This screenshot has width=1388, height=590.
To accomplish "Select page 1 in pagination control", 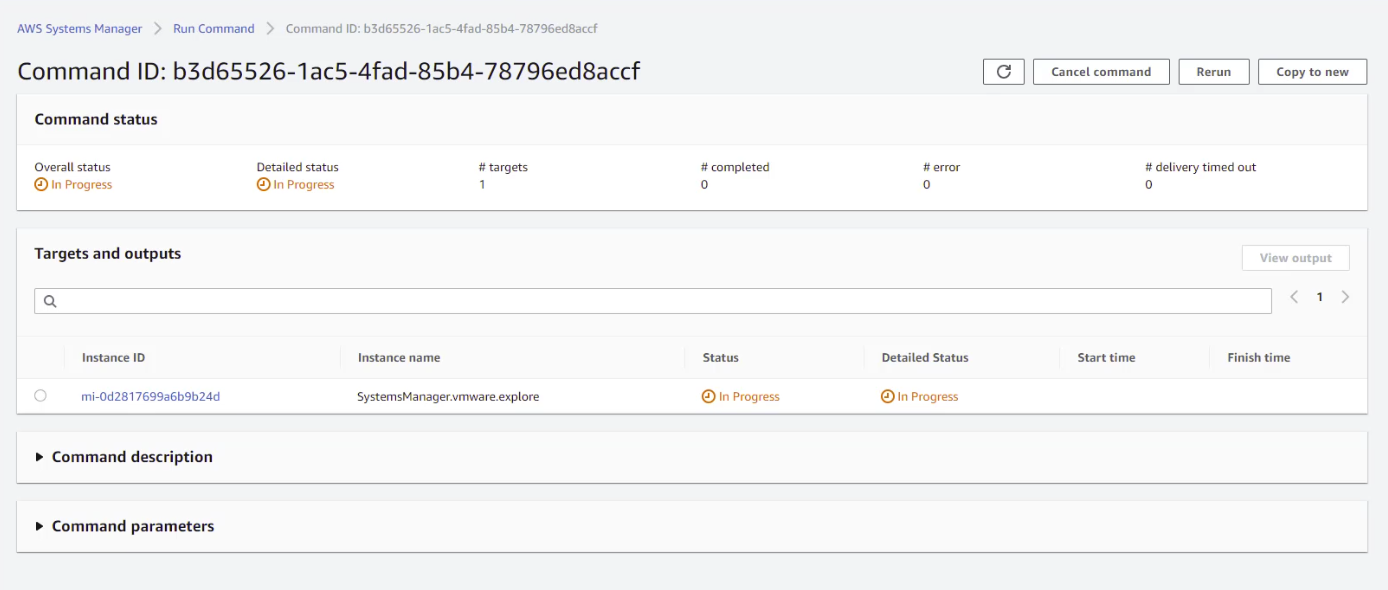I will pyautogui.click(x=1320, y=297).
